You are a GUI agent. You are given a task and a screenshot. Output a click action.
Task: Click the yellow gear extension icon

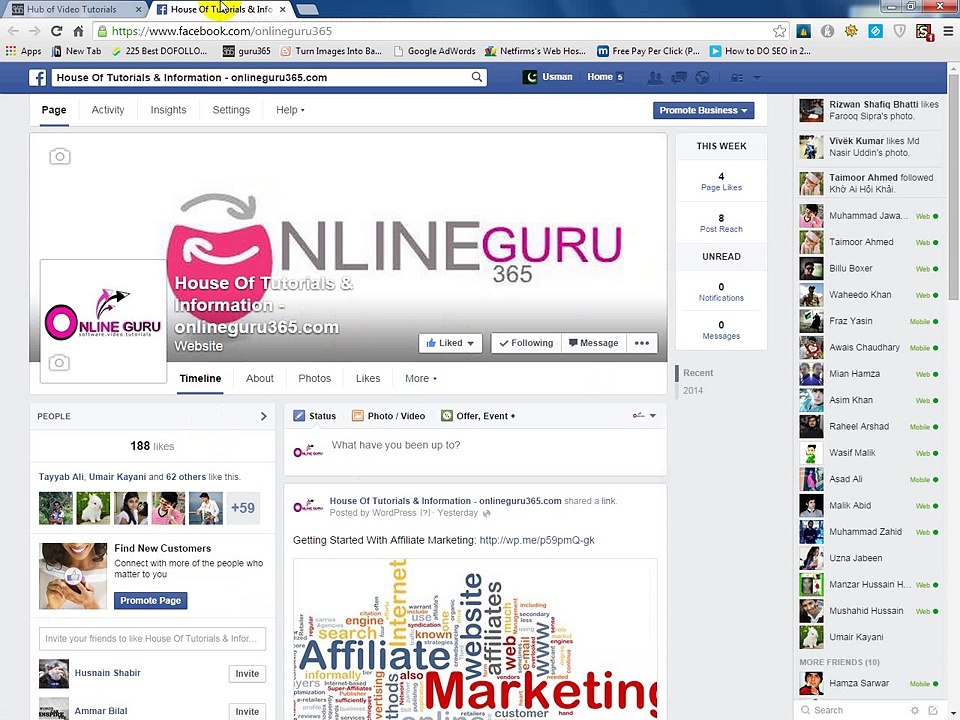point(851,31)
